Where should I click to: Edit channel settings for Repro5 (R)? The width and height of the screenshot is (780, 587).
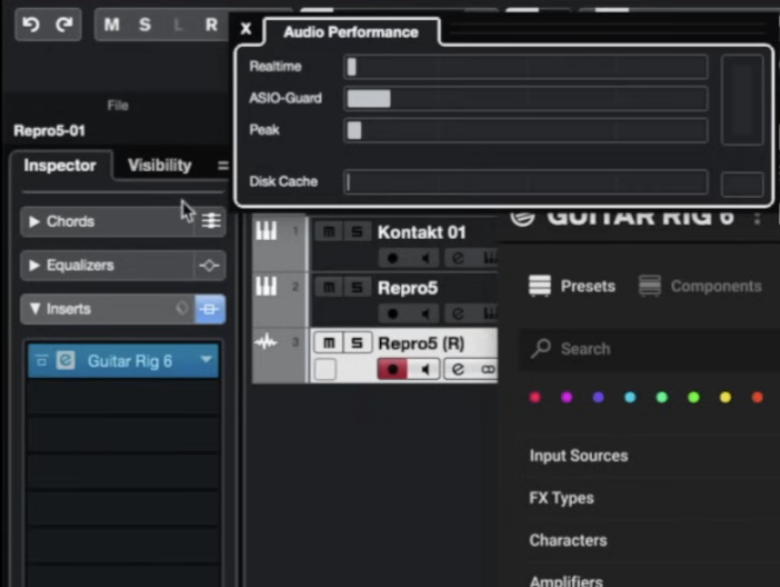tap(457, 369)
